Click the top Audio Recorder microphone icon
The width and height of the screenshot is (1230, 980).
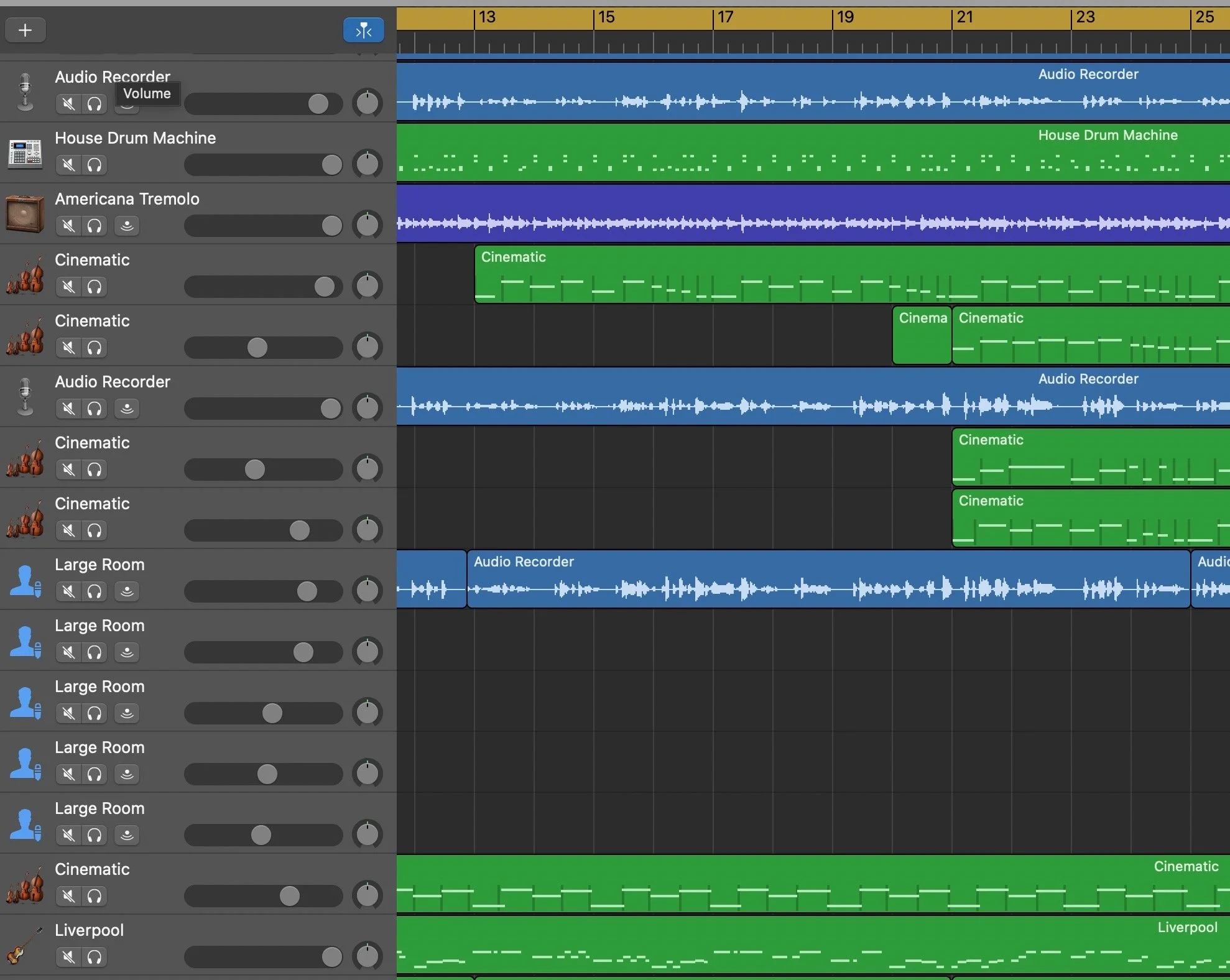pyautogui.click(x=25, y=91)
